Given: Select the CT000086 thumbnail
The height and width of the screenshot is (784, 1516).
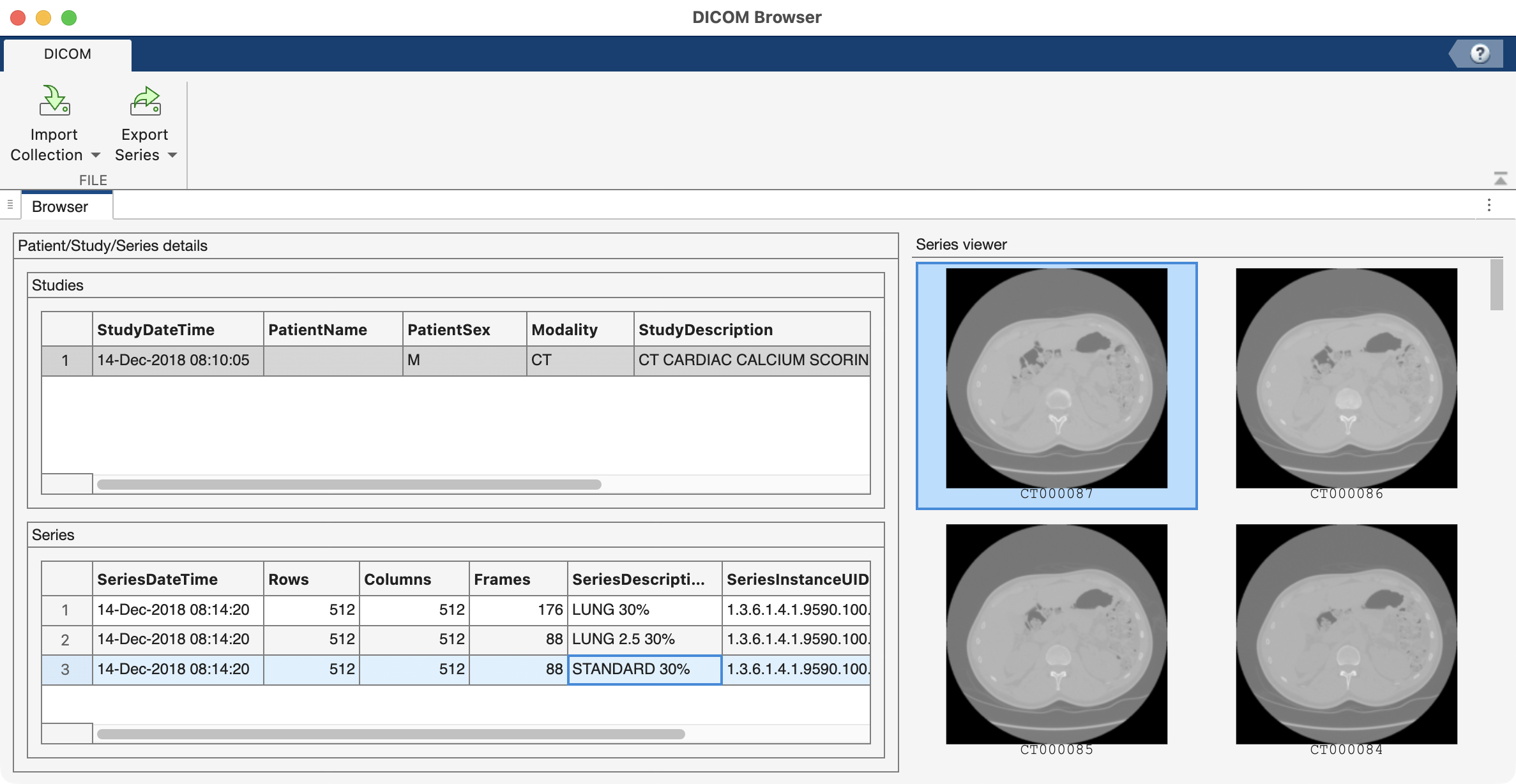Looking at the screenshot, I should tap(1347, 378).
